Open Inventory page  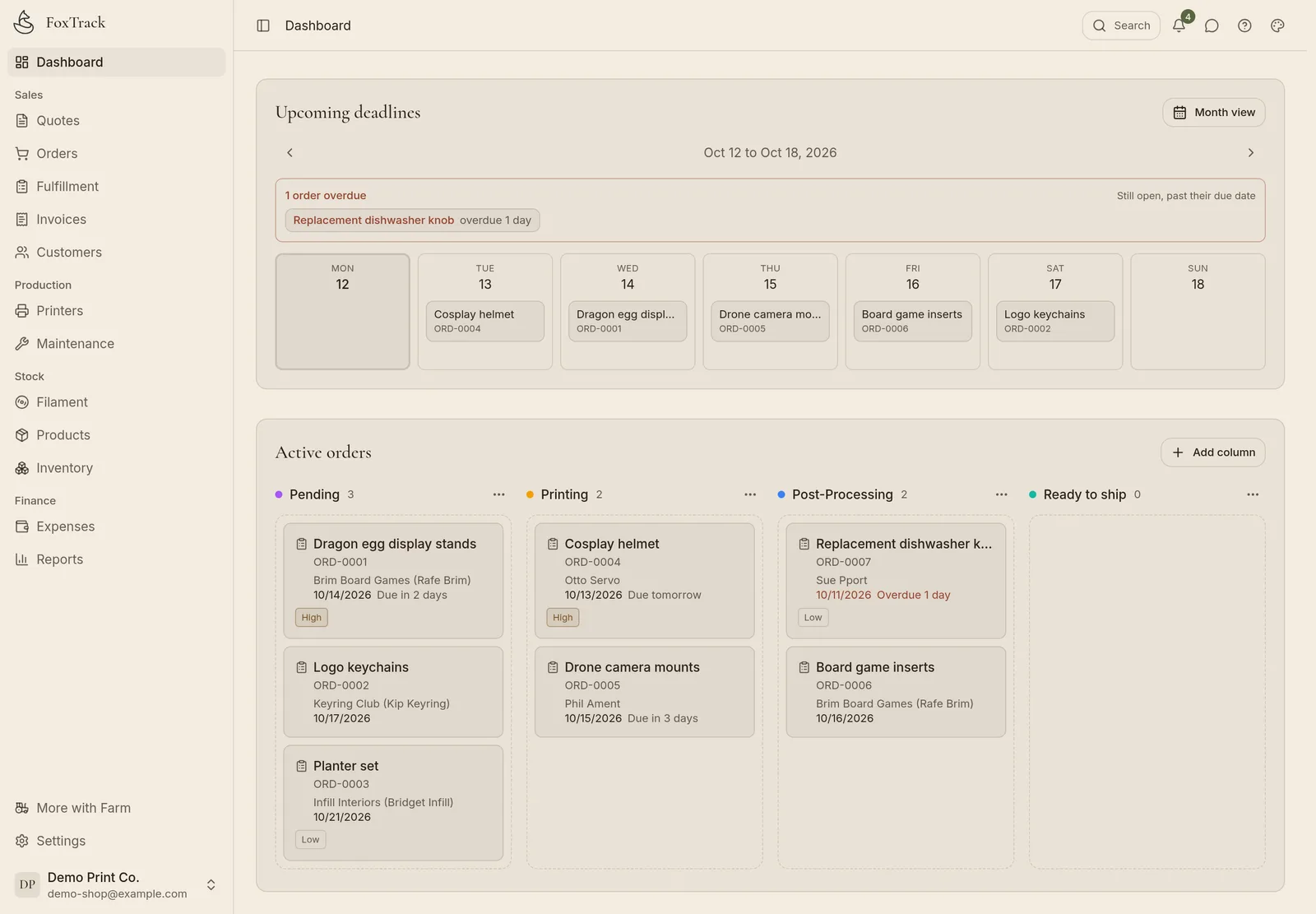coord(117,468)
